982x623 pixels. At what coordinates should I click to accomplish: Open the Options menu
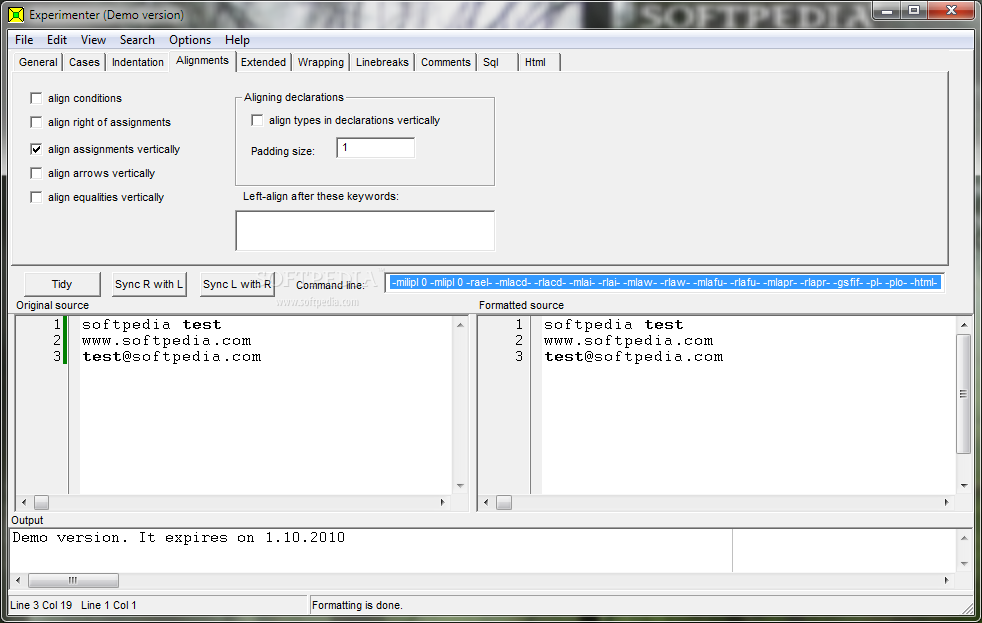click(190, 39)
